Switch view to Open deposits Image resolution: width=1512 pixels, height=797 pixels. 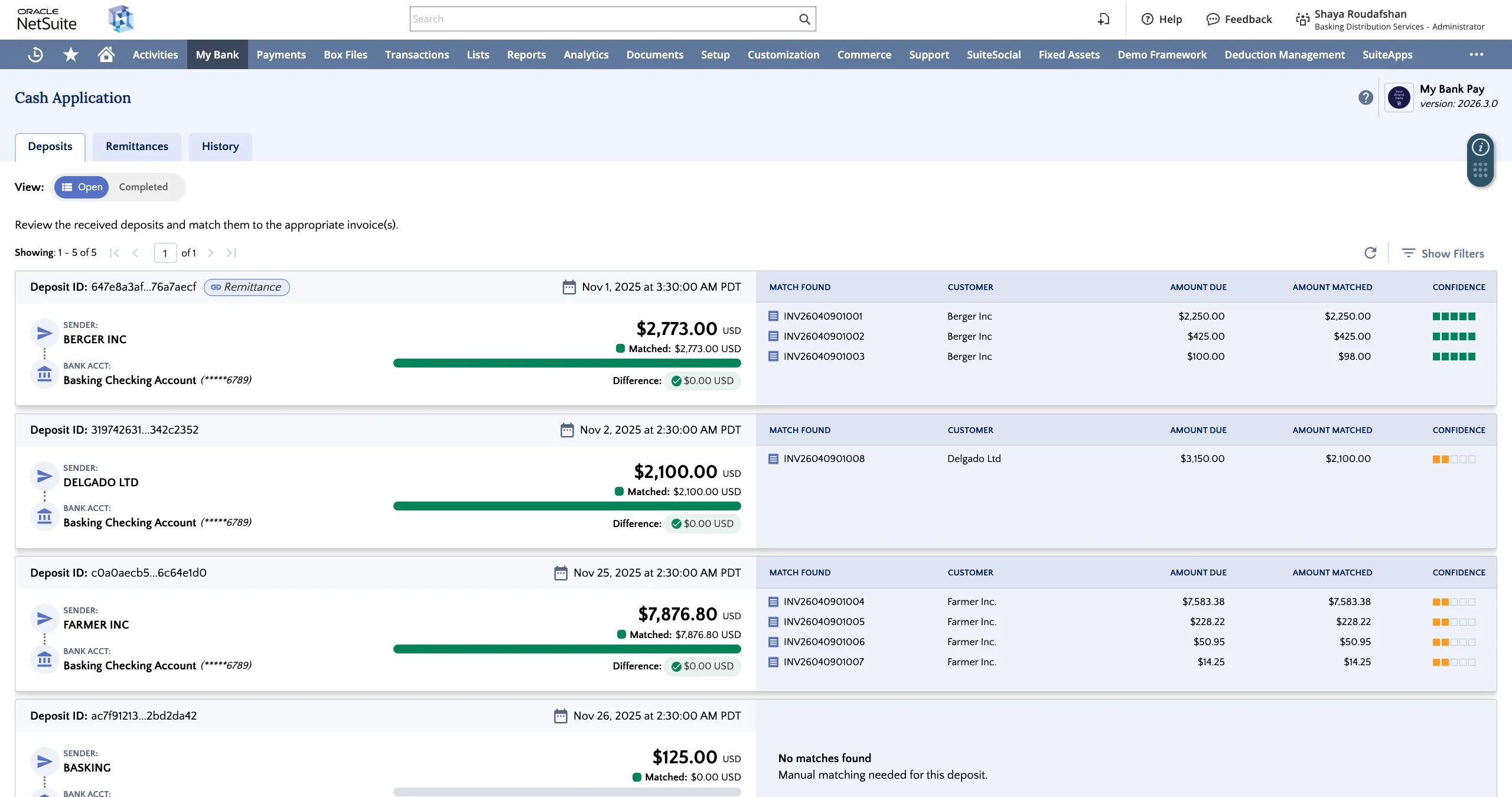pyautogui.click(x=82, y=187)
